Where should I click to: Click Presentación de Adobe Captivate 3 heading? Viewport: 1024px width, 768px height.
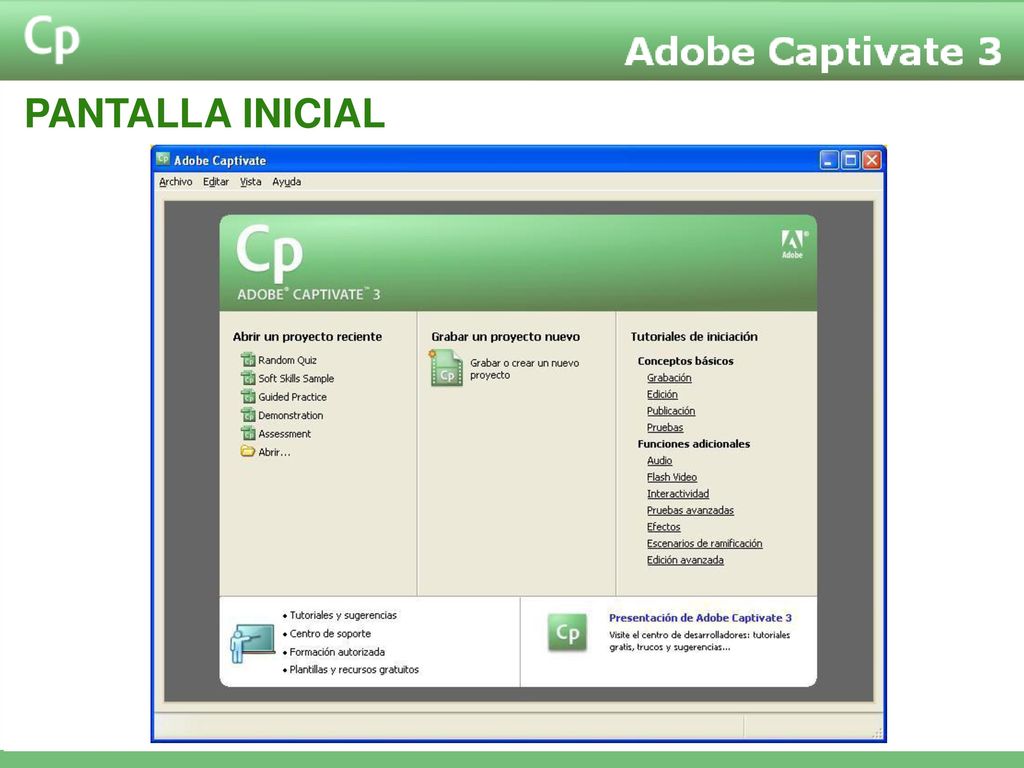(700, 618)
